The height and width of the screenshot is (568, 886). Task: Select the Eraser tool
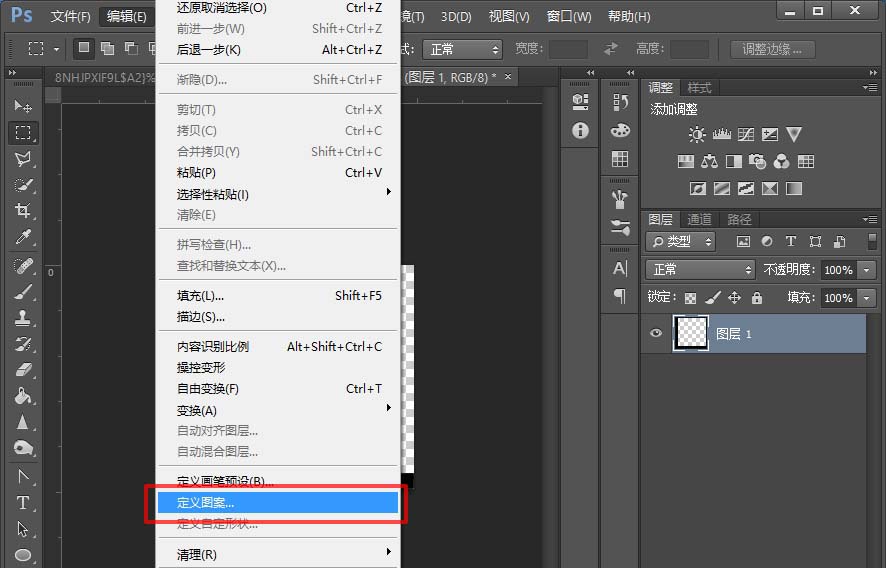point(23,370)
